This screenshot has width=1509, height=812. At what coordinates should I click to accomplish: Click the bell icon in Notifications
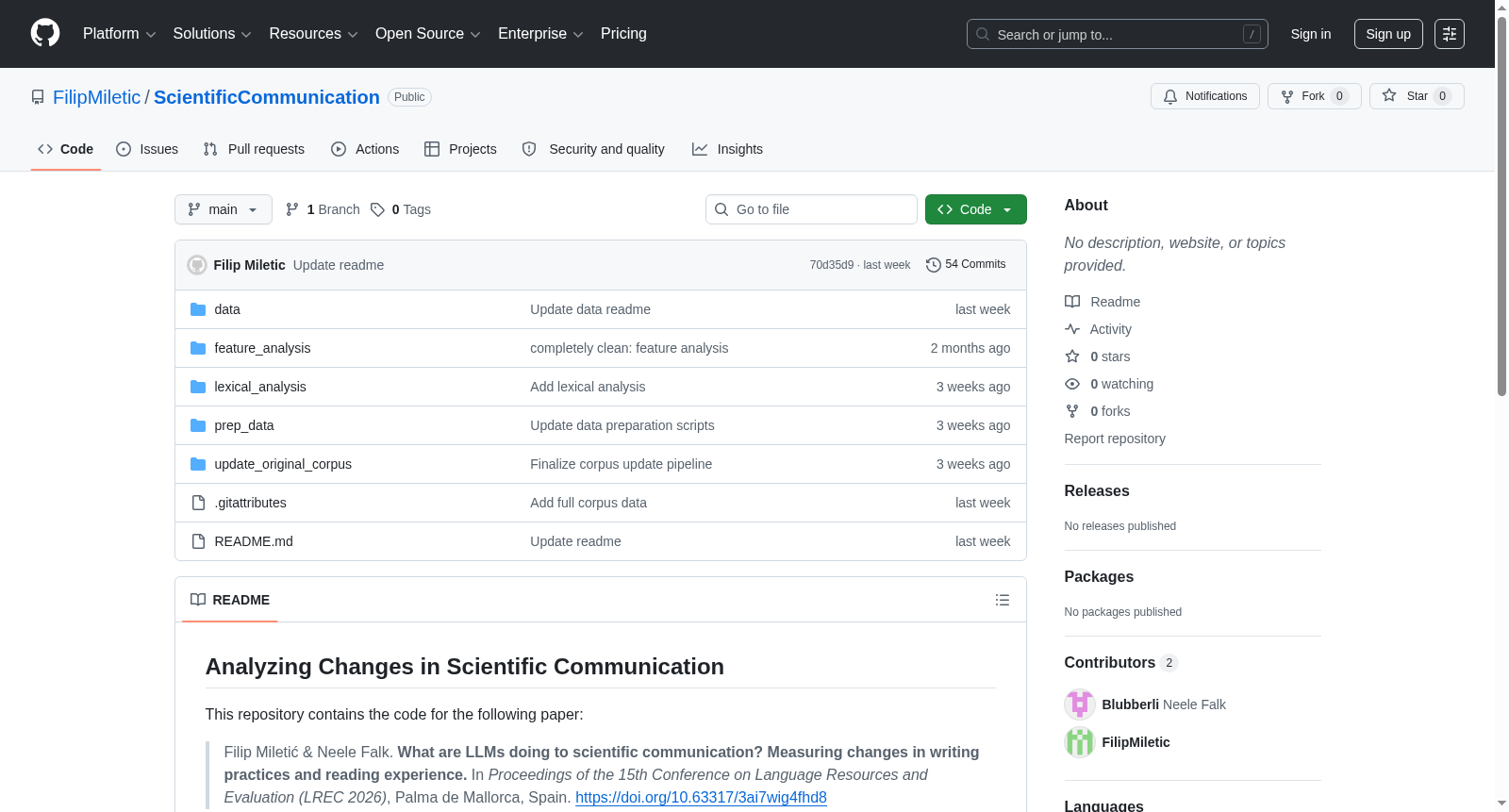point(1170,96)
